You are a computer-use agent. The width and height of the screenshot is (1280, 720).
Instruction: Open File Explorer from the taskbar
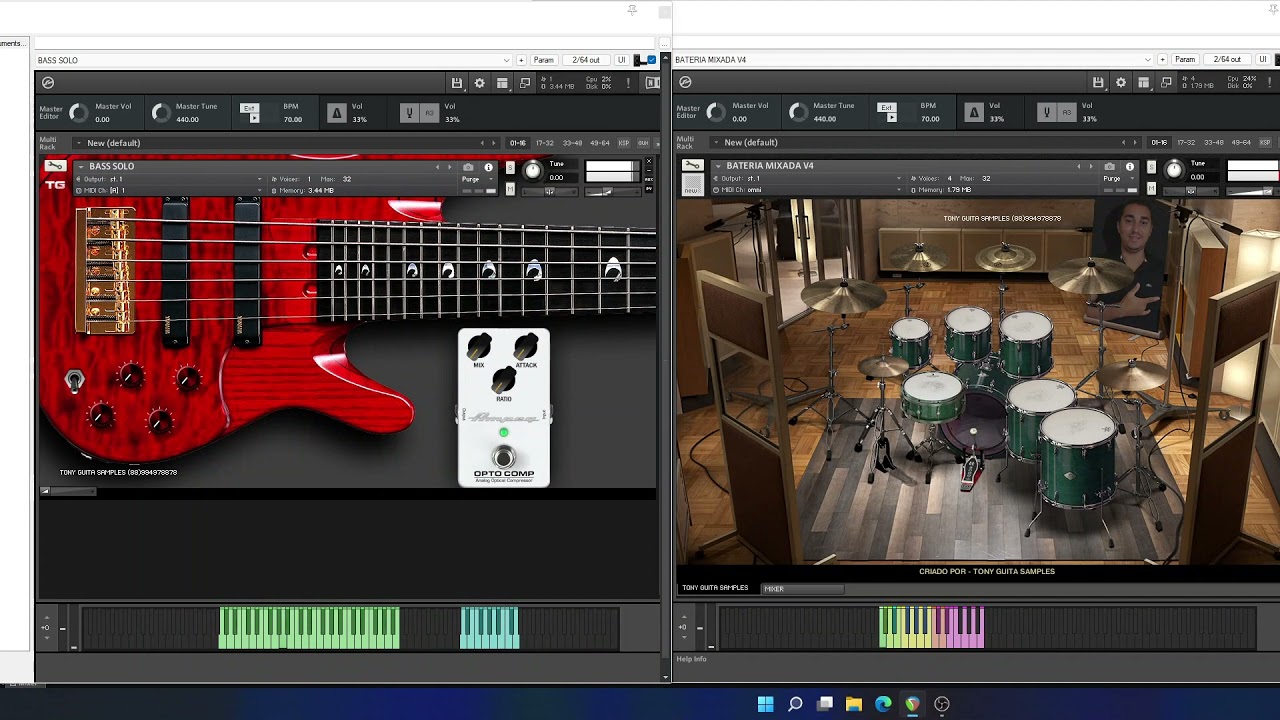click(854, 704)
